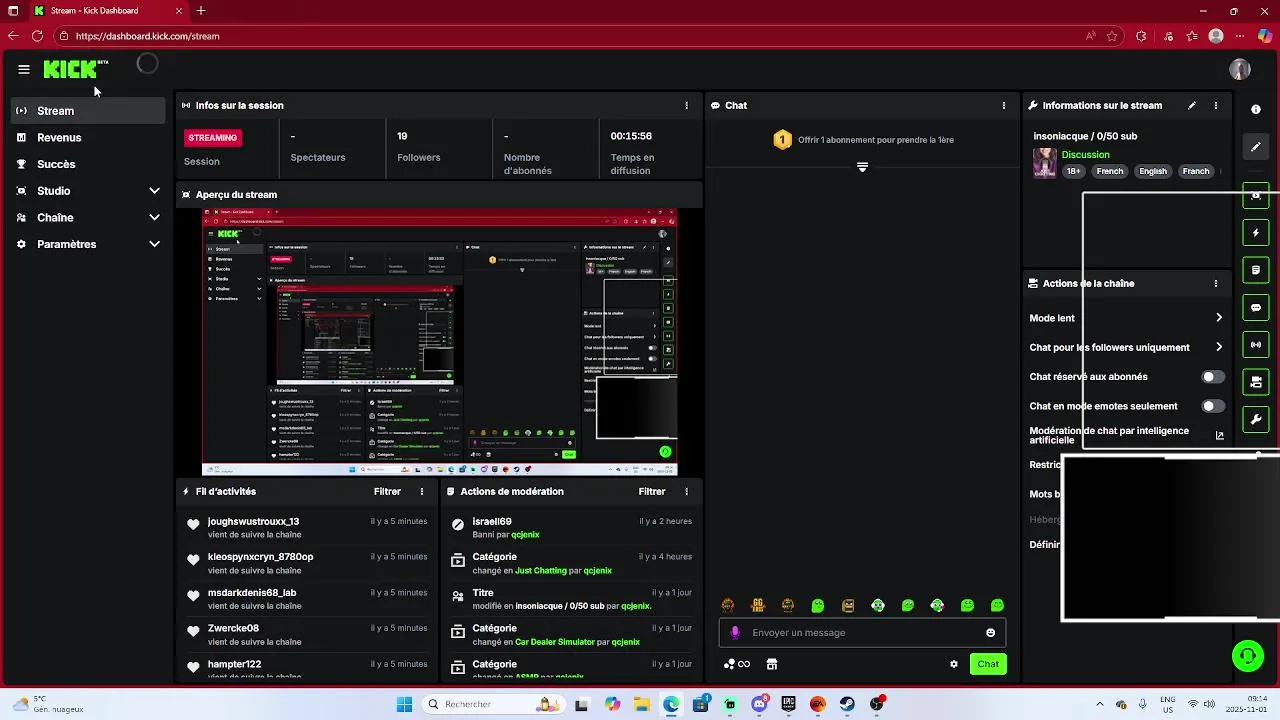Open chat settings gear icon

point(954,664)
